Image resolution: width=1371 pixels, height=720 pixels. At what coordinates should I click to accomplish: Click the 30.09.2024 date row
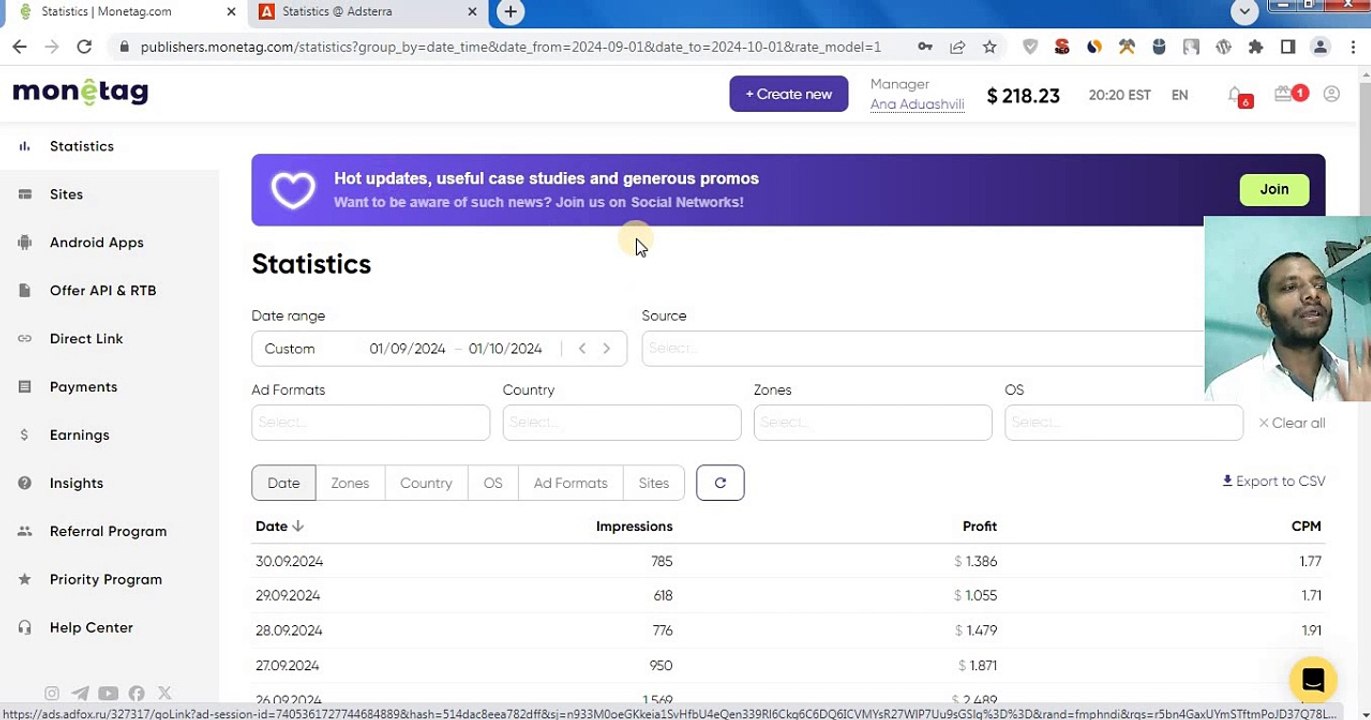coord(788,561)
